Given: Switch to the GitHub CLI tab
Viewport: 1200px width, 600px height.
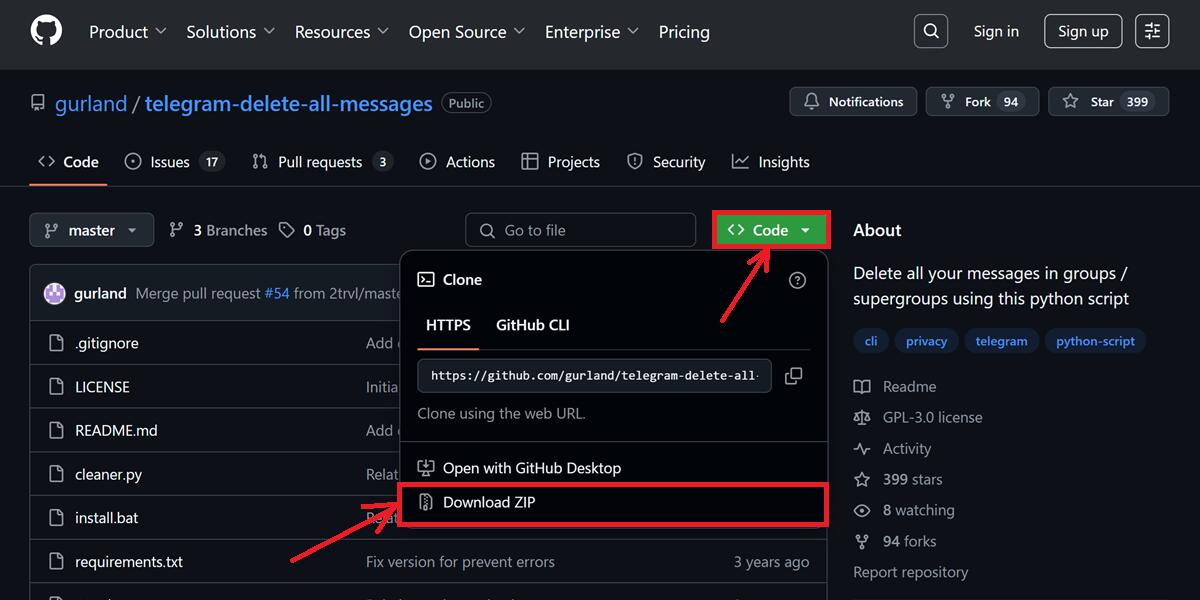Looking at the screenshot, I should point(532,325).
